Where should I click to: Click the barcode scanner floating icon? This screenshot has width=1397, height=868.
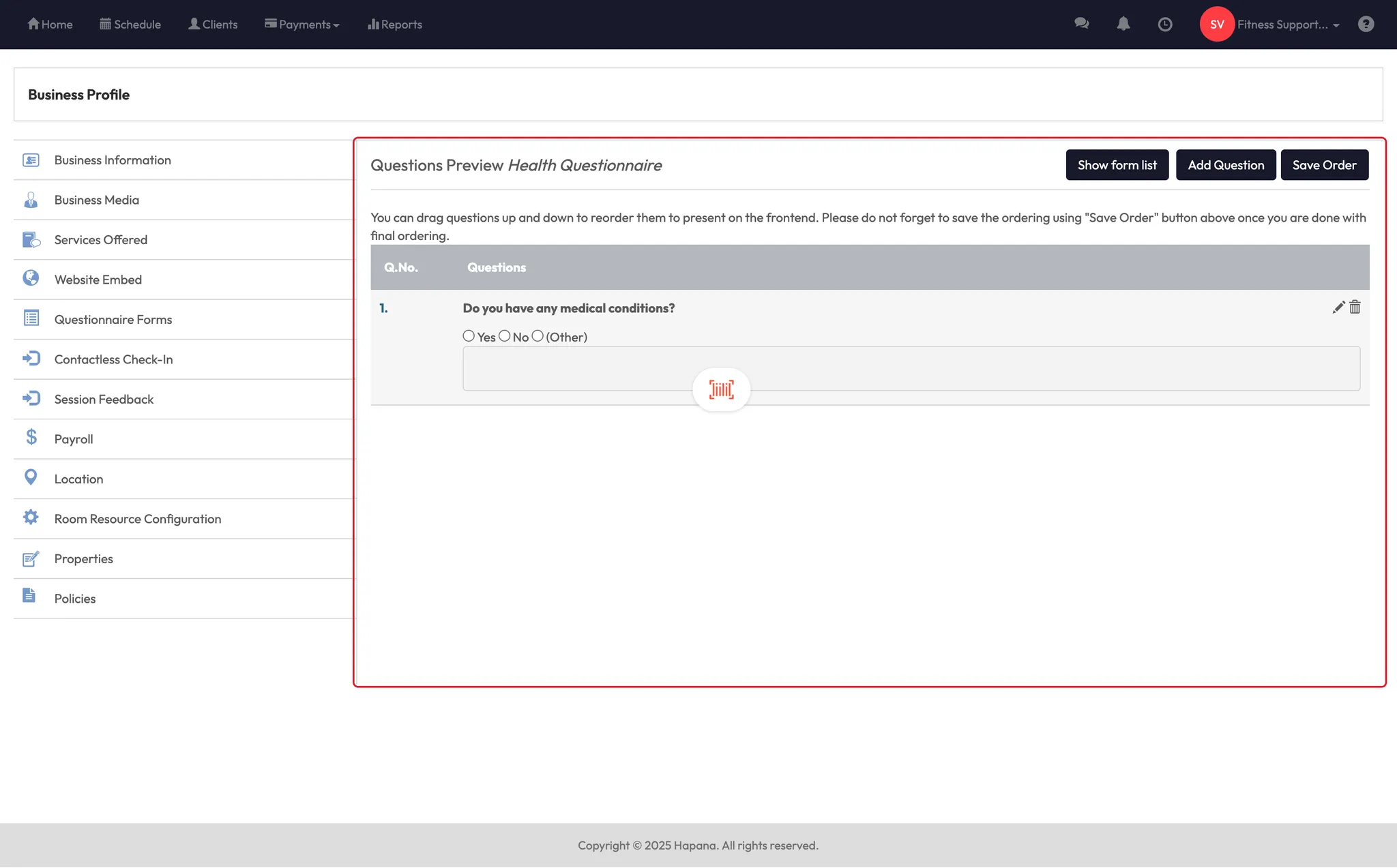[x=721, y=389]
